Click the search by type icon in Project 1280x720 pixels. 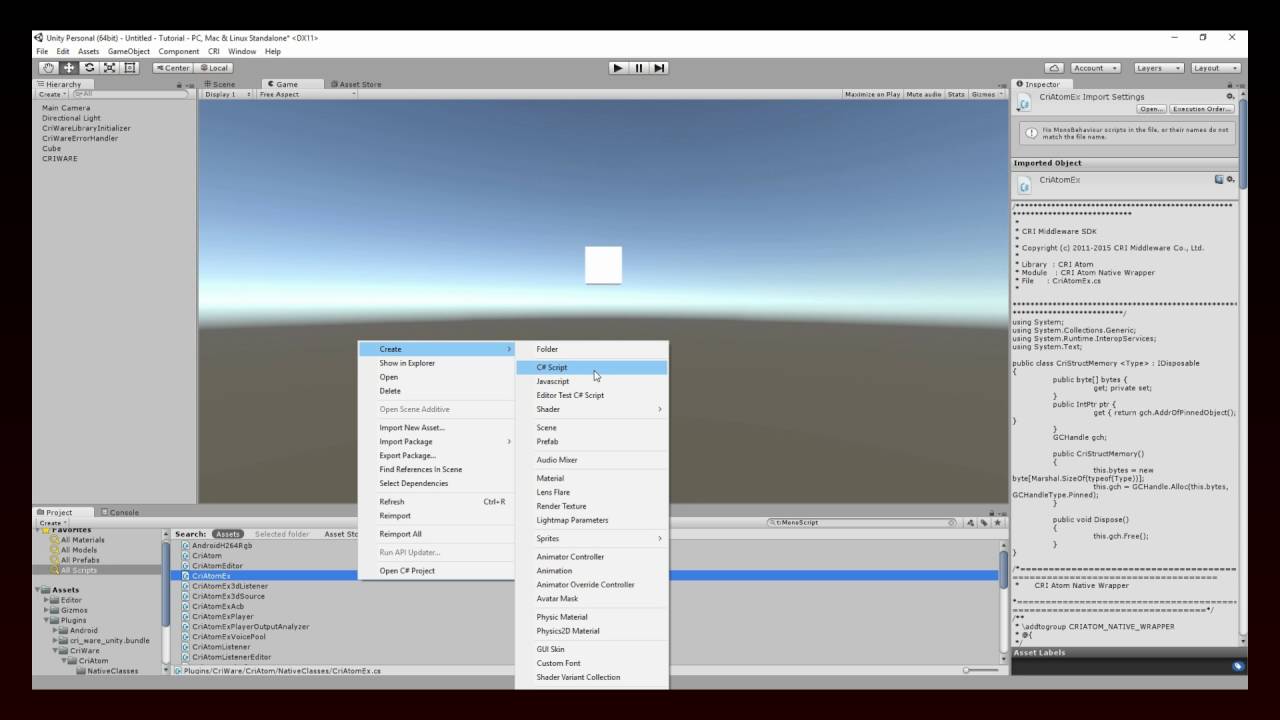pos(971,522)
